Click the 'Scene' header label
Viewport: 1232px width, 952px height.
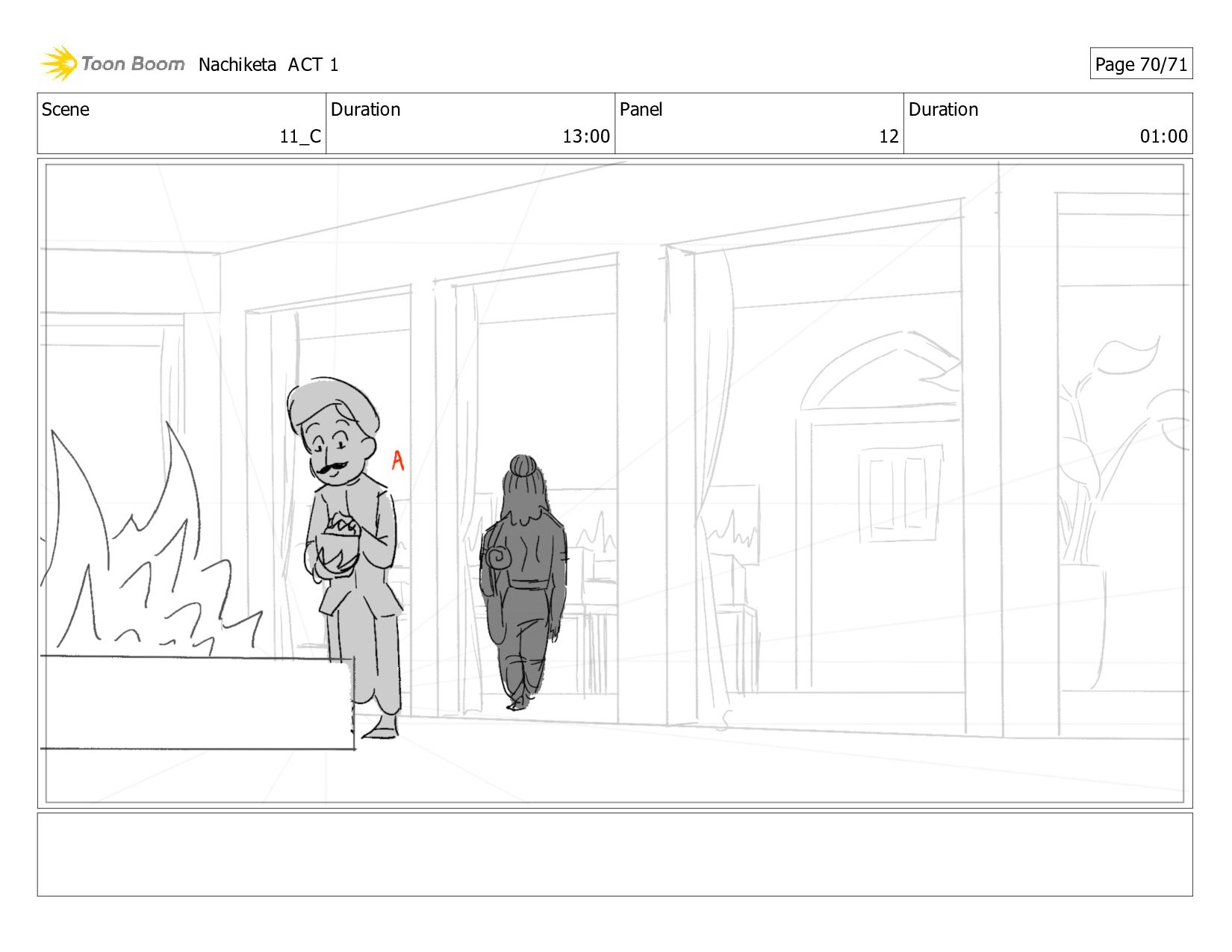pyautogui.click(x=66, y=110)
